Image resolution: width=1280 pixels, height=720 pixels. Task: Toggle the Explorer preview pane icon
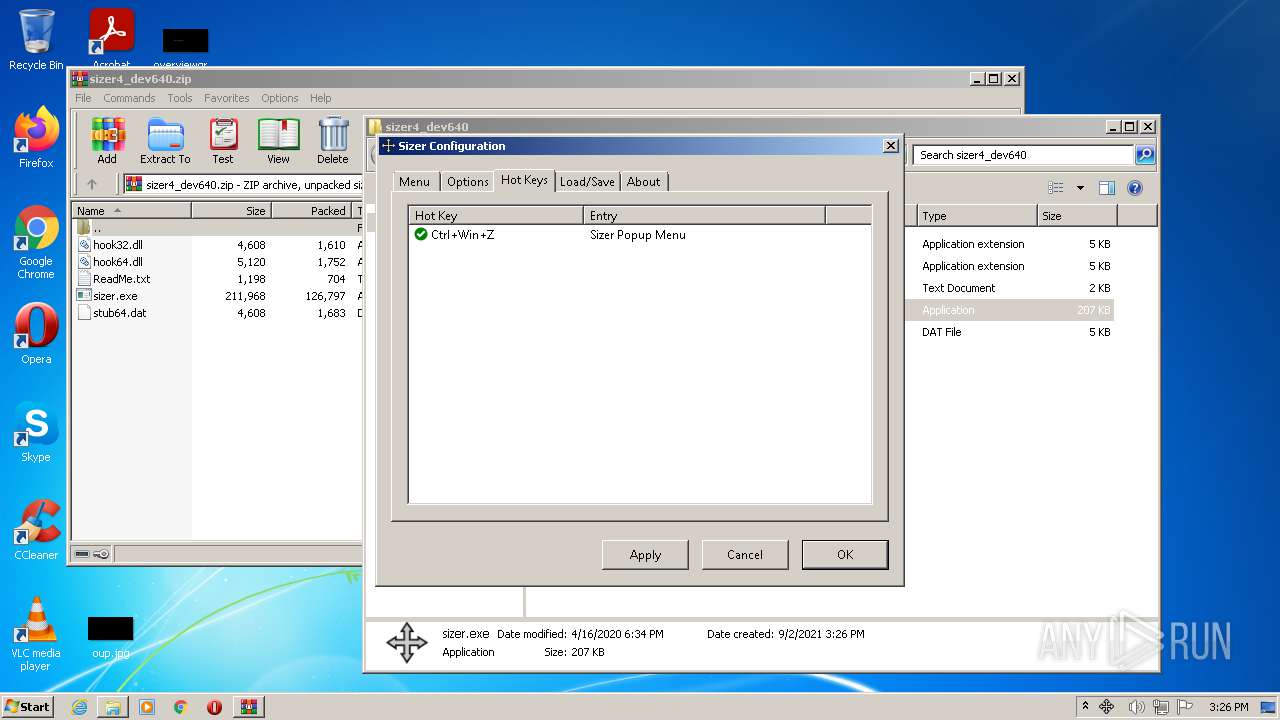point(1107,188)
